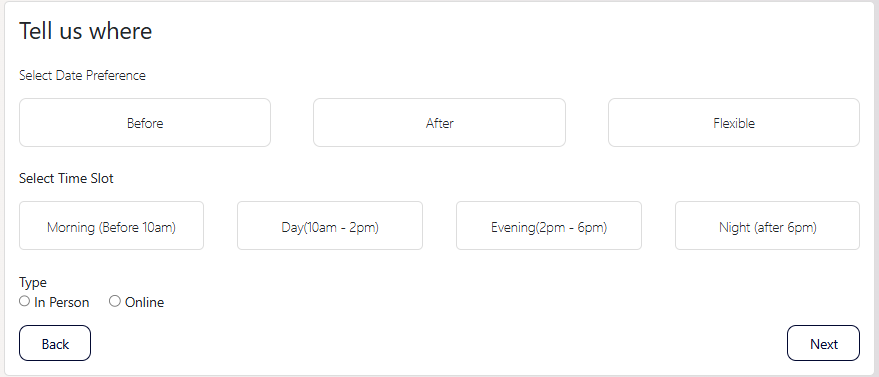Pick the Flexible date preference
The image size is (879, 377).
pyautogui.click(x=734, y=123)
